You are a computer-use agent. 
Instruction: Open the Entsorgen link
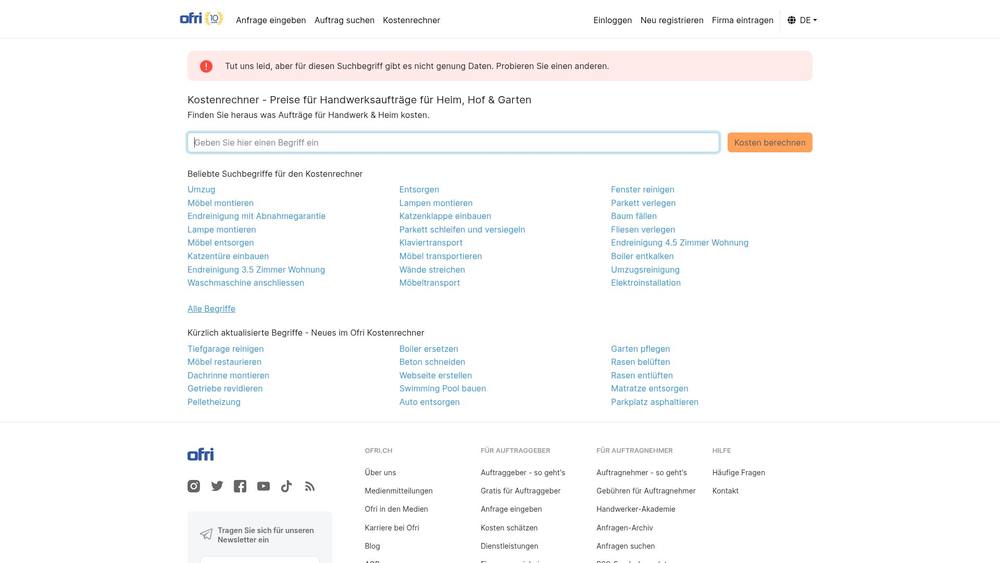pos(419,189)
